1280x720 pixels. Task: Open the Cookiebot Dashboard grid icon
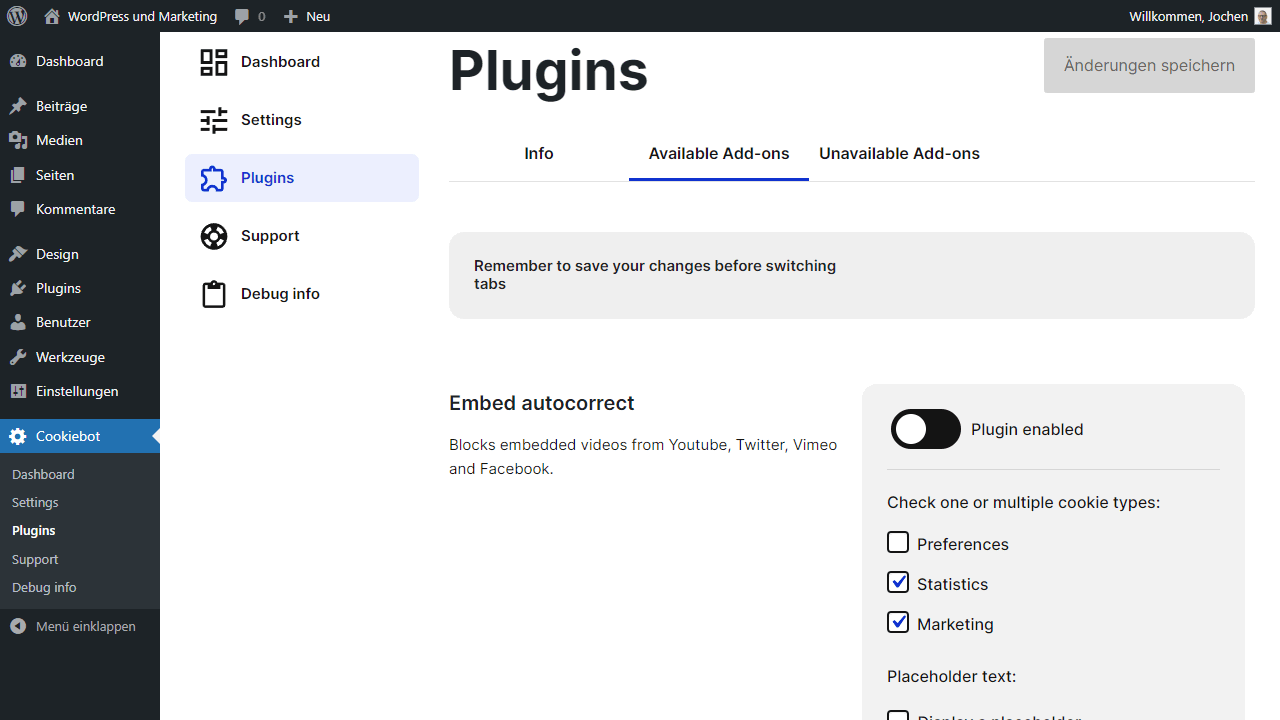[213, 61]
